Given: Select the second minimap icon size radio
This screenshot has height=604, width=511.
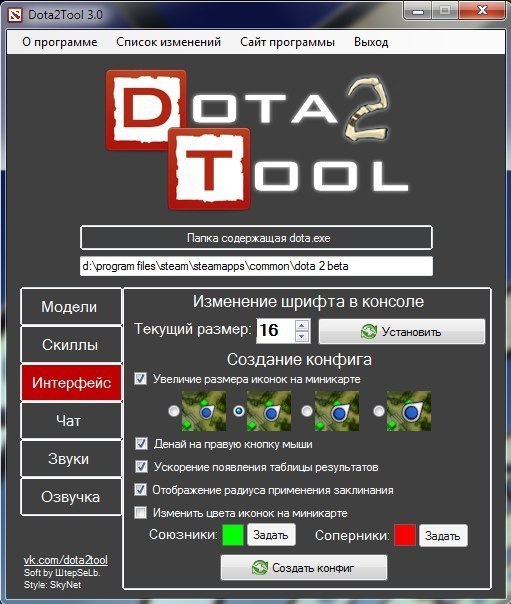Looking at the screenshot, I should click(x=239, y=411).
